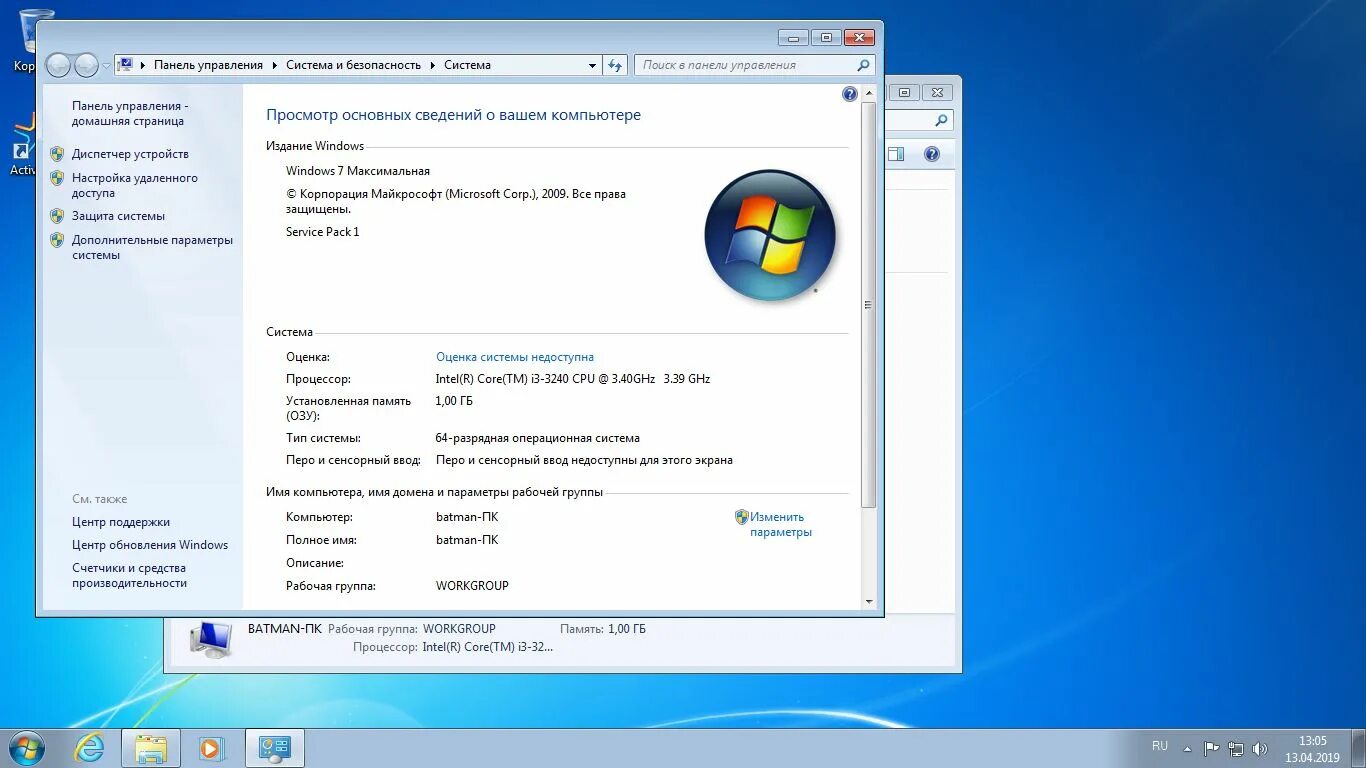Click the Control Panel icon in address bar
The width and height of the screenshot is (1366, 768).
coord(125,65)
